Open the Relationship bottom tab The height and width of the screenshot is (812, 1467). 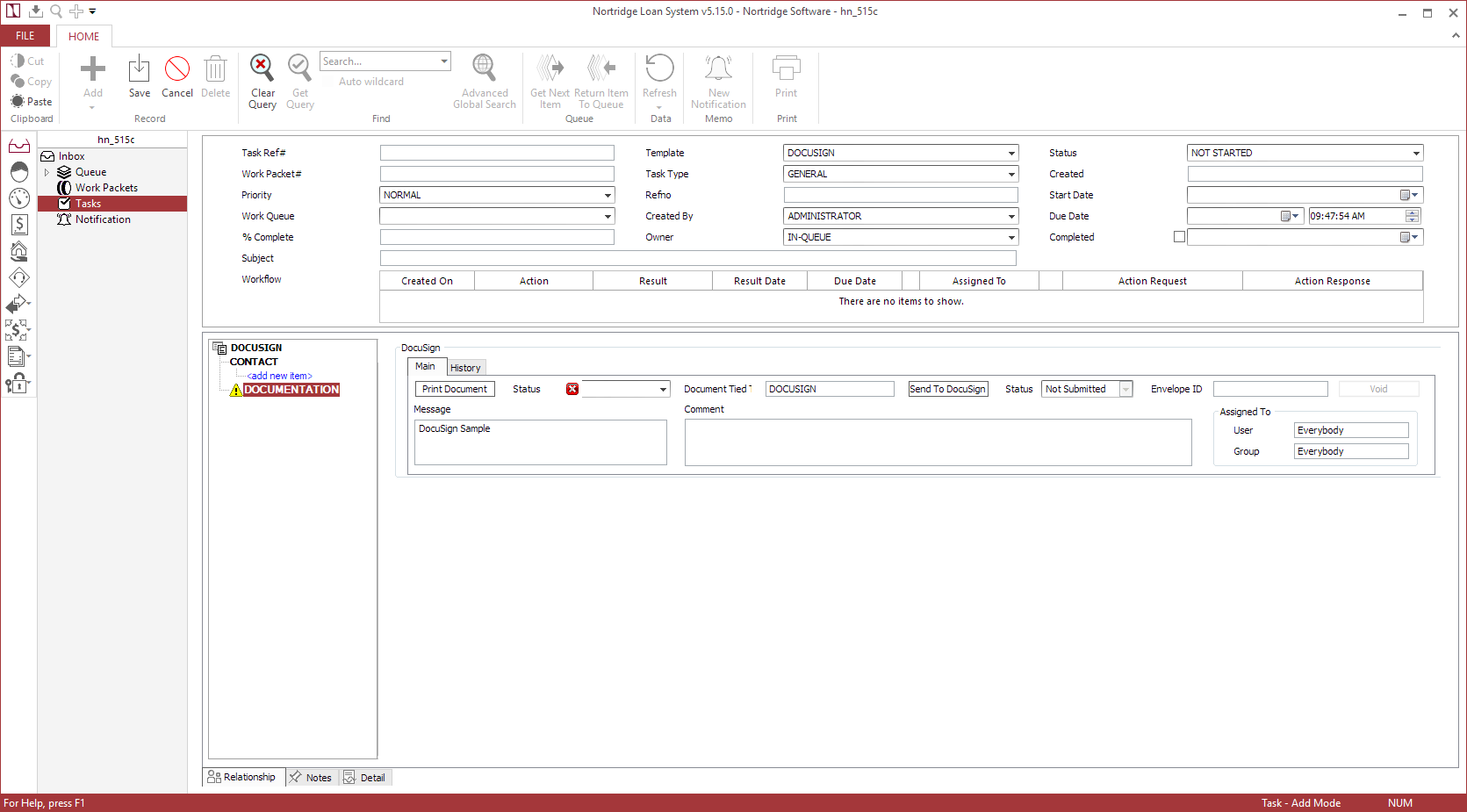[x=242, y=778]
